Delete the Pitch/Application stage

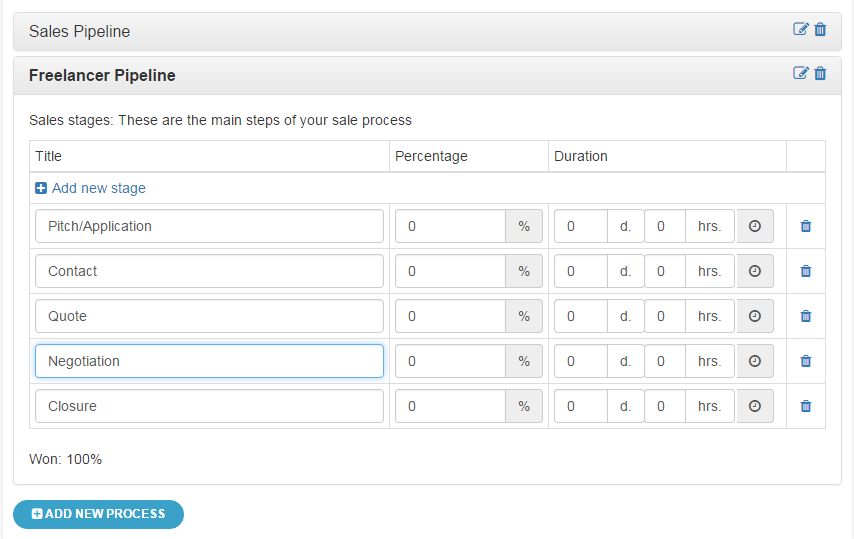pos(806,226)
